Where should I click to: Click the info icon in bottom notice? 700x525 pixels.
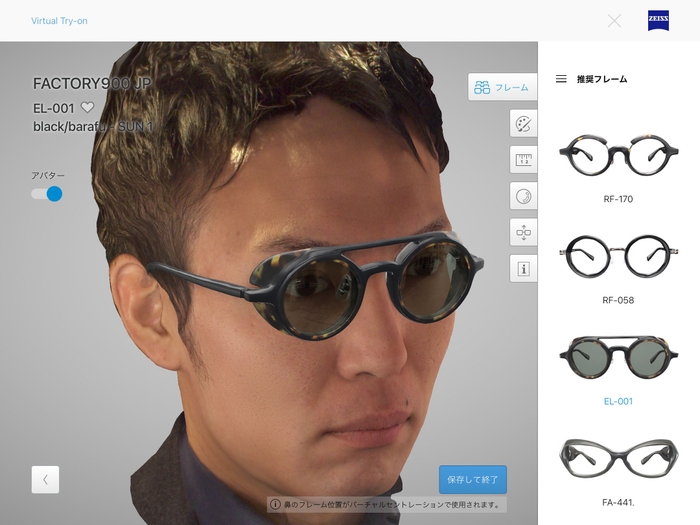tap(275, 505)
